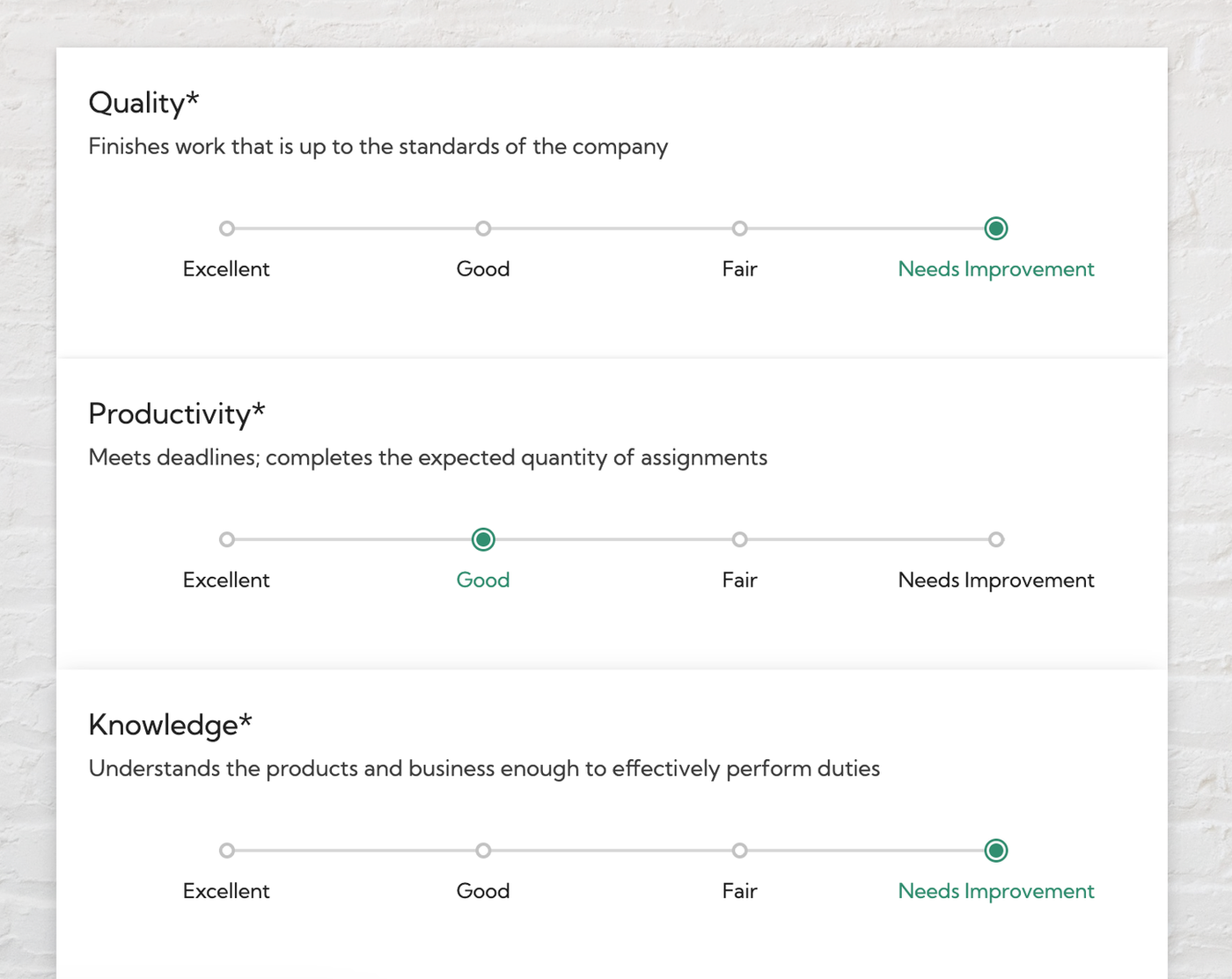Click Needs Improvement label under Productivity

[x=996, y=581]
